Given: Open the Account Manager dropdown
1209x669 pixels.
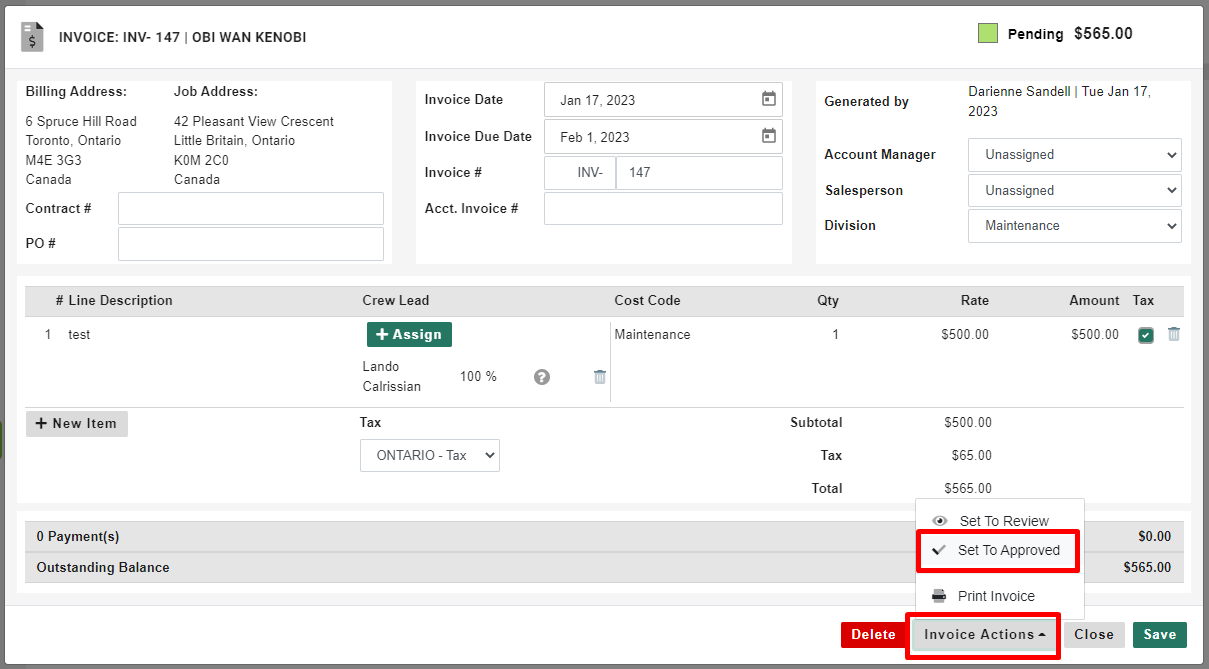Looking at the screenshot, I should pyautogui.click(x=1075, y=155).
